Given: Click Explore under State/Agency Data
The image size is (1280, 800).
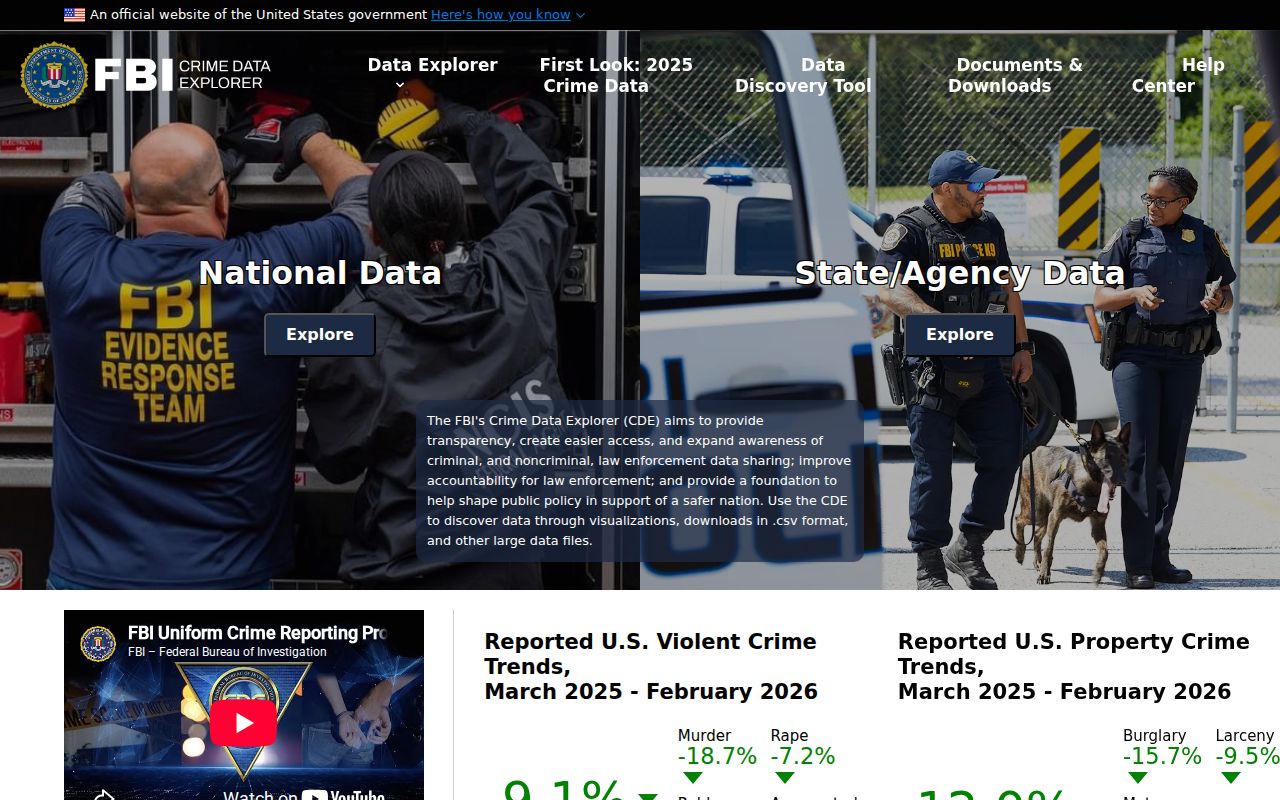Looking at the screenshot, I should [x=960, y=335].
